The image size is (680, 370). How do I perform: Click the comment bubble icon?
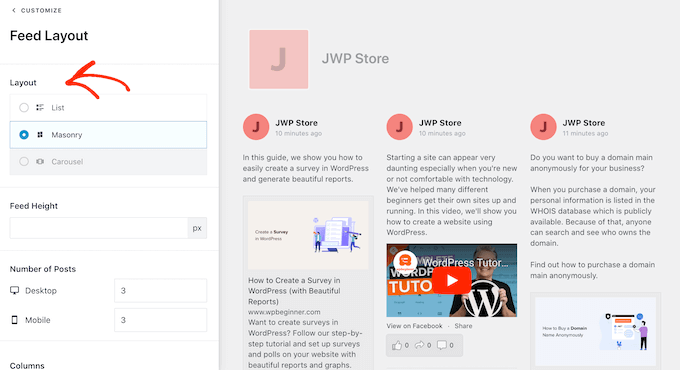442,345
